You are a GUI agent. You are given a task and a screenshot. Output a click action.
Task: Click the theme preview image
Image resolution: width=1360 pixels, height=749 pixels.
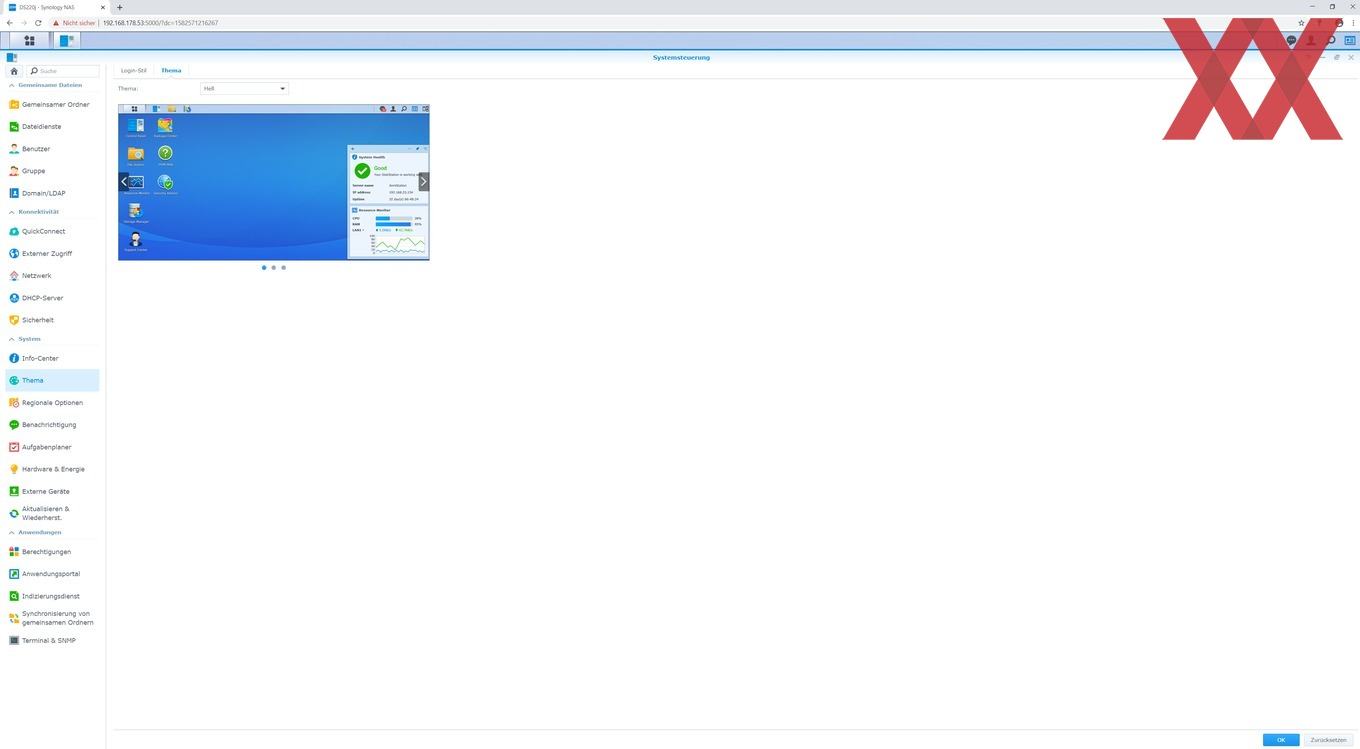[x=274, y=182]
